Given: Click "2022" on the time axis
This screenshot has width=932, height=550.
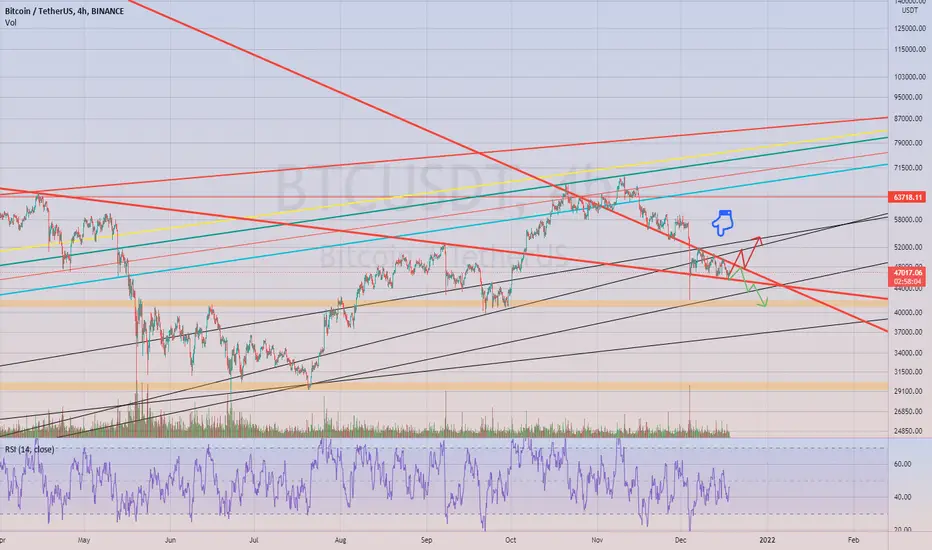Looking at the screenshot, I should pyautogui.click(x=767, y=540).
